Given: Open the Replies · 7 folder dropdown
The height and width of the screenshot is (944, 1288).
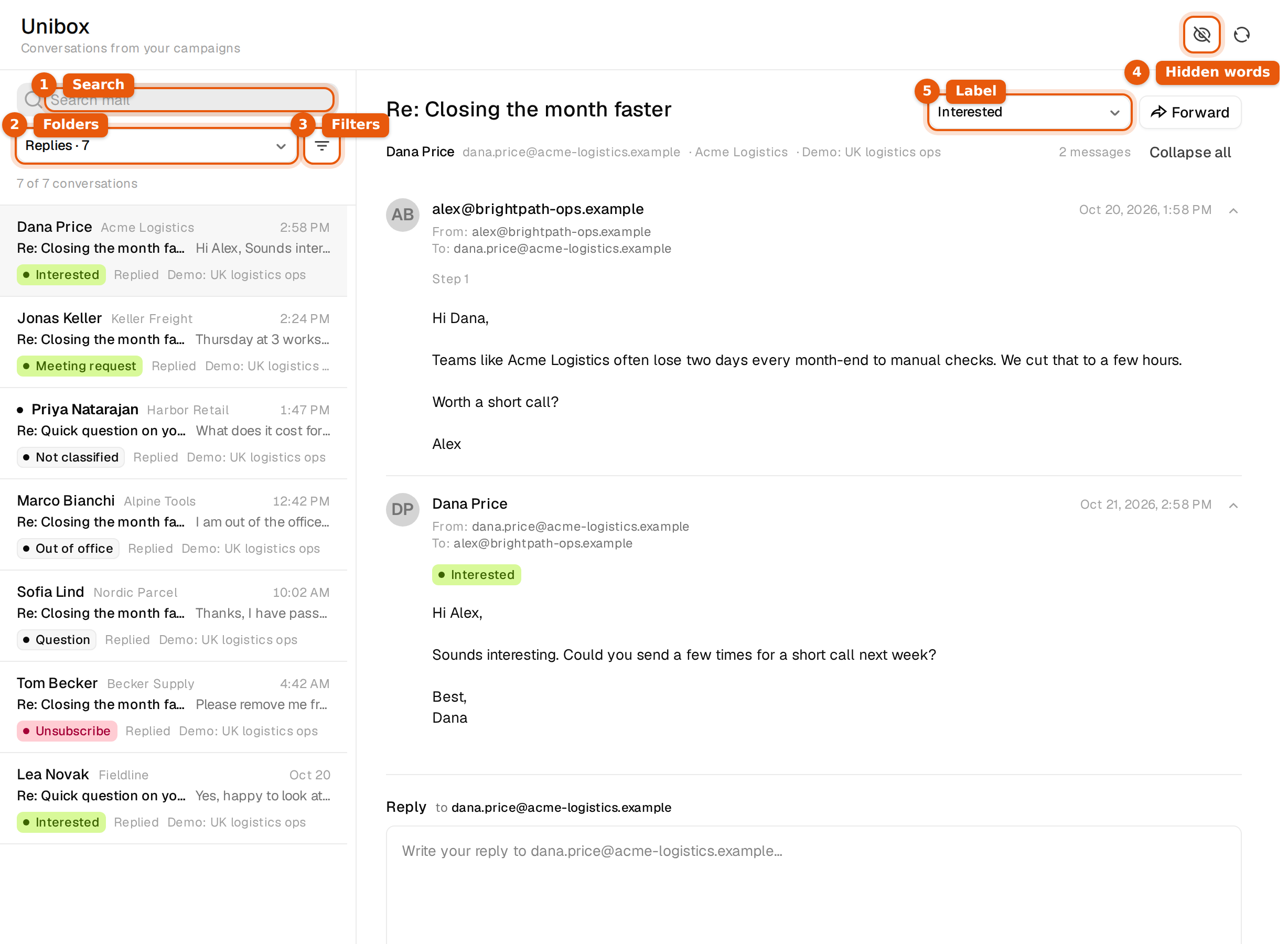Looking at the screenshot, I should (x=156, y=146).
